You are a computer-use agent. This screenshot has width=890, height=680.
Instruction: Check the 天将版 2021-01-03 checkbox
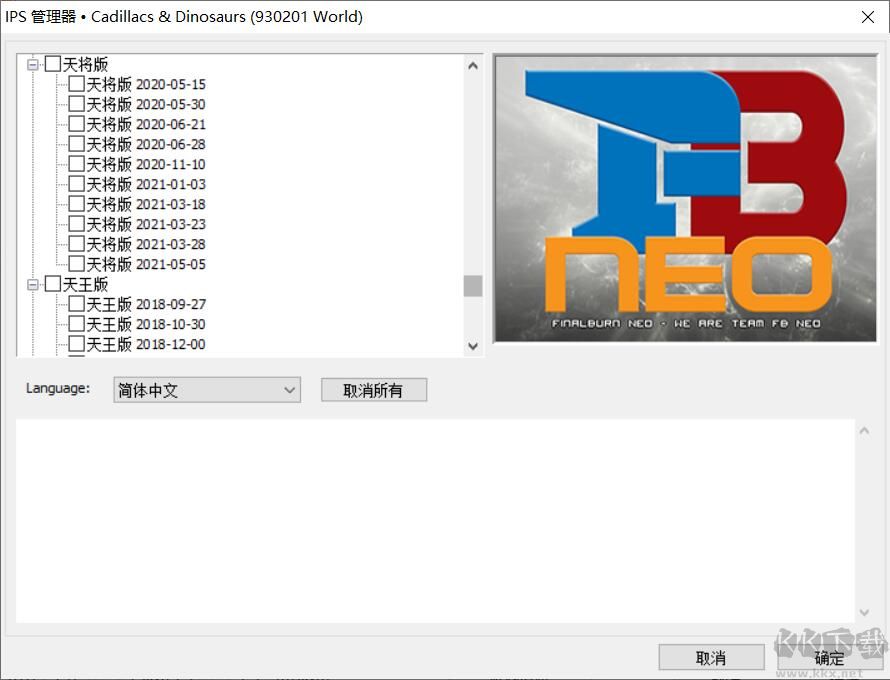[77, 184]
